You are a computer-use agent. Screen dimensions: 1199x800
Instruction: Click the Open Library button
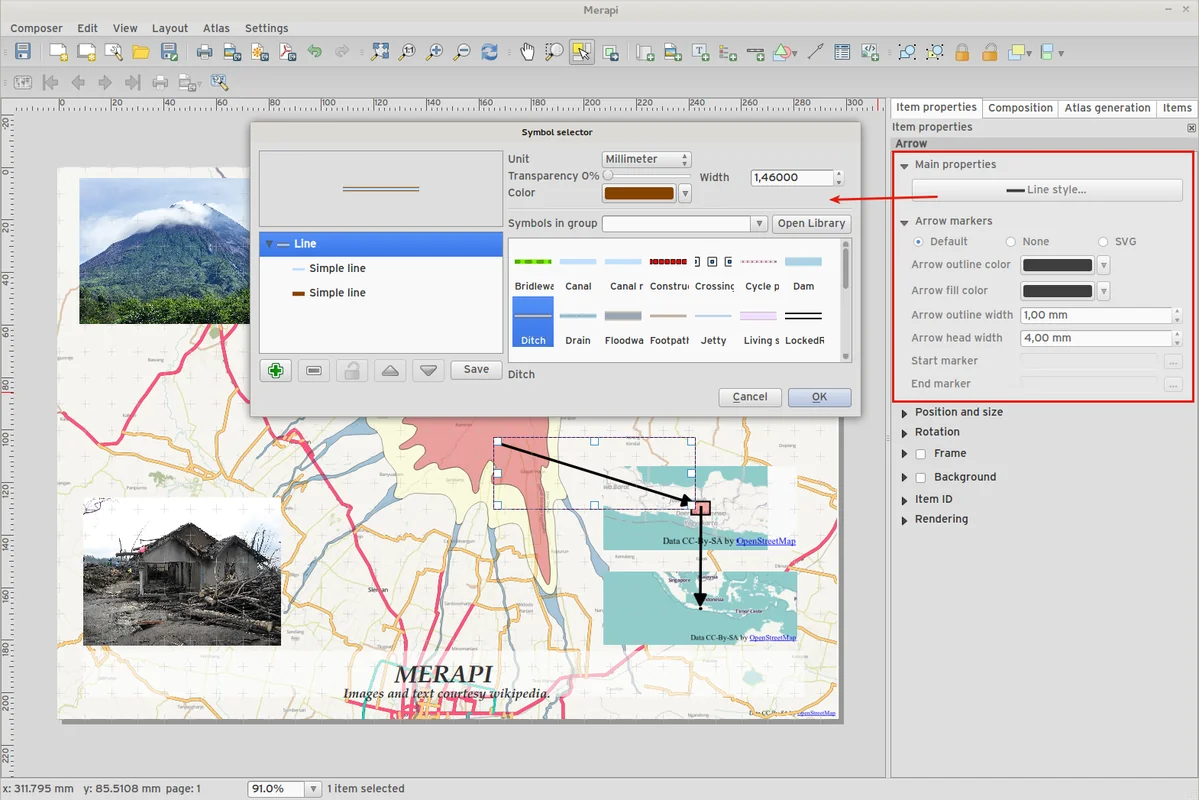pyautogui.click(x=811, y=224)
